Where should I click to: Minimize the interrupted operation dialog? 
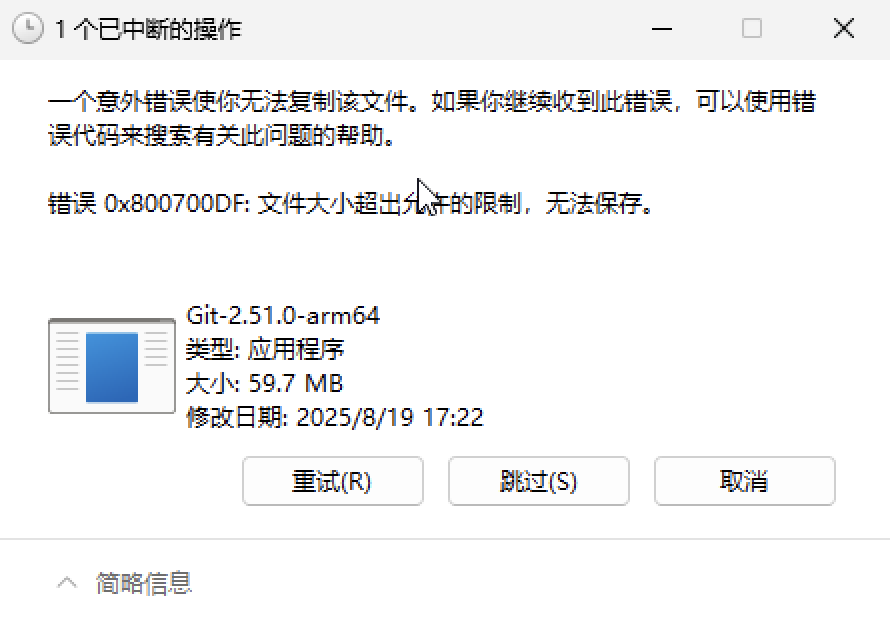(662, 28)
